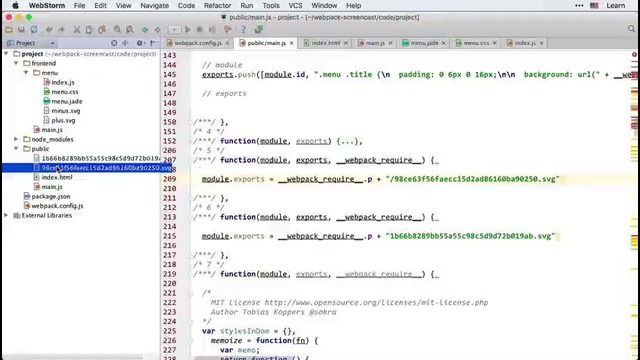The width and height of the screenshot is (640, 360).
Task: Click the Search Everywhere magnifier icon
Action: point(631,29)
